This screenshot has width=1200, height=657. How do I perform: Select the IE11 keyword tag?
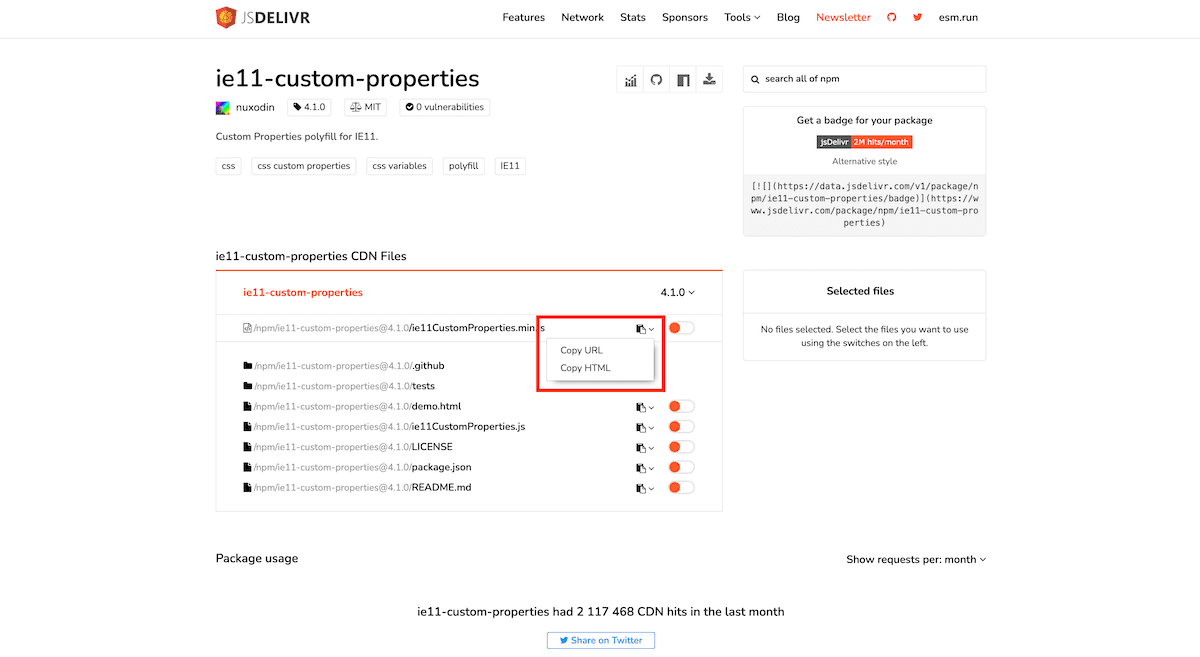pos(510,166)
